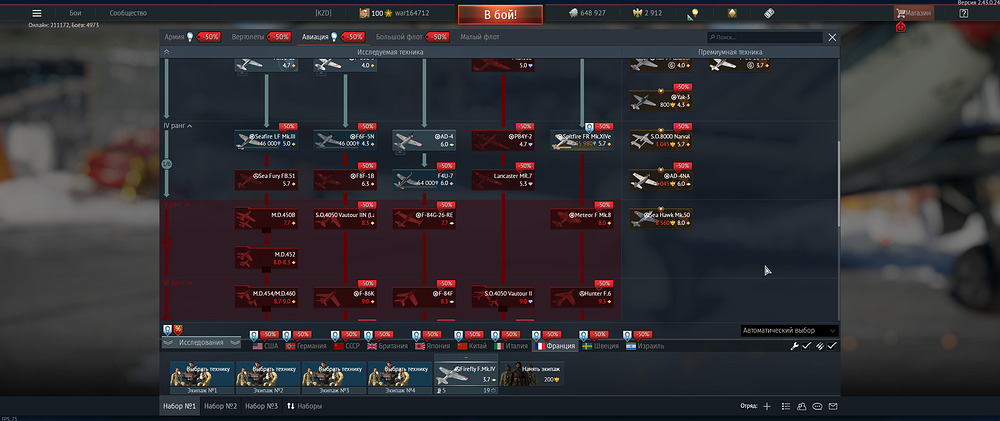1000x421 pixels.
Task: Click the red power icon under Магазин
Action: coord(901,27)
